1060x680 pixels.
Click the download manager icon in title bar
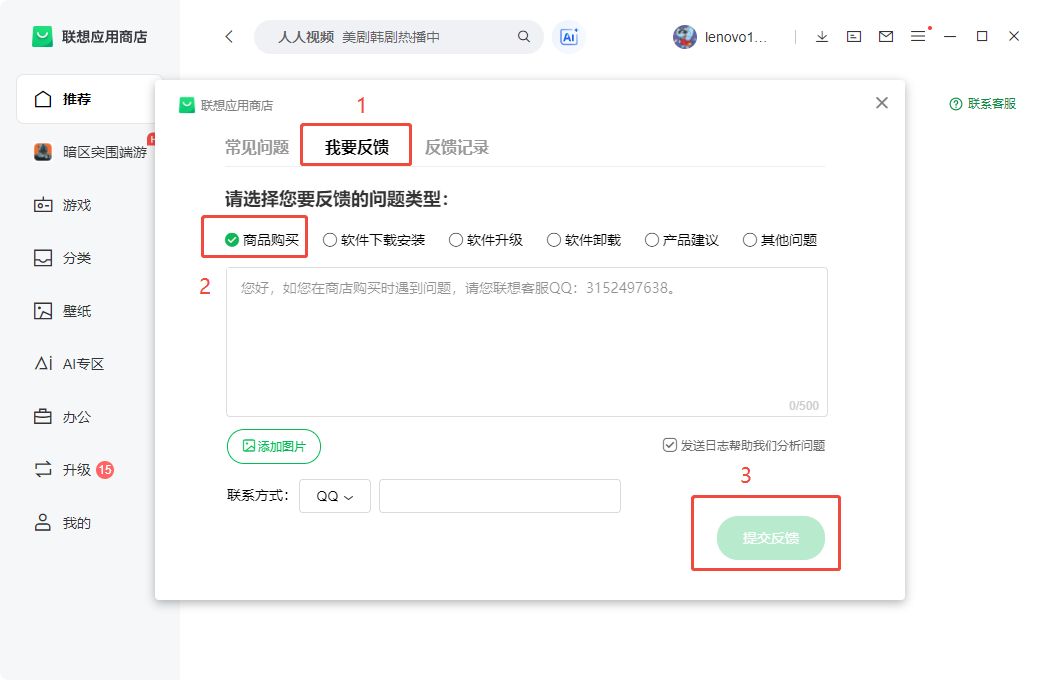[822, 35]
